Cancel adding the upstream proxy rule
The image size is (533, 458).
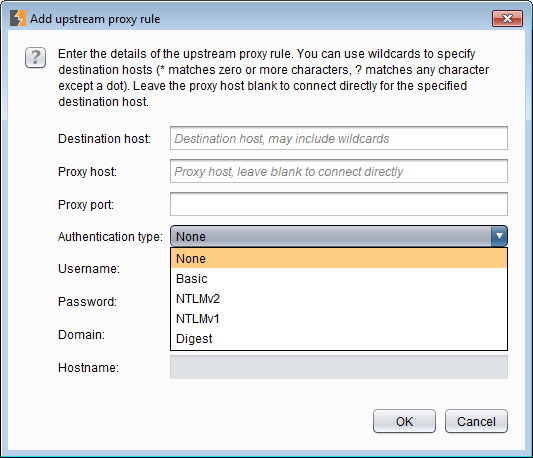(x=476, y=421)
